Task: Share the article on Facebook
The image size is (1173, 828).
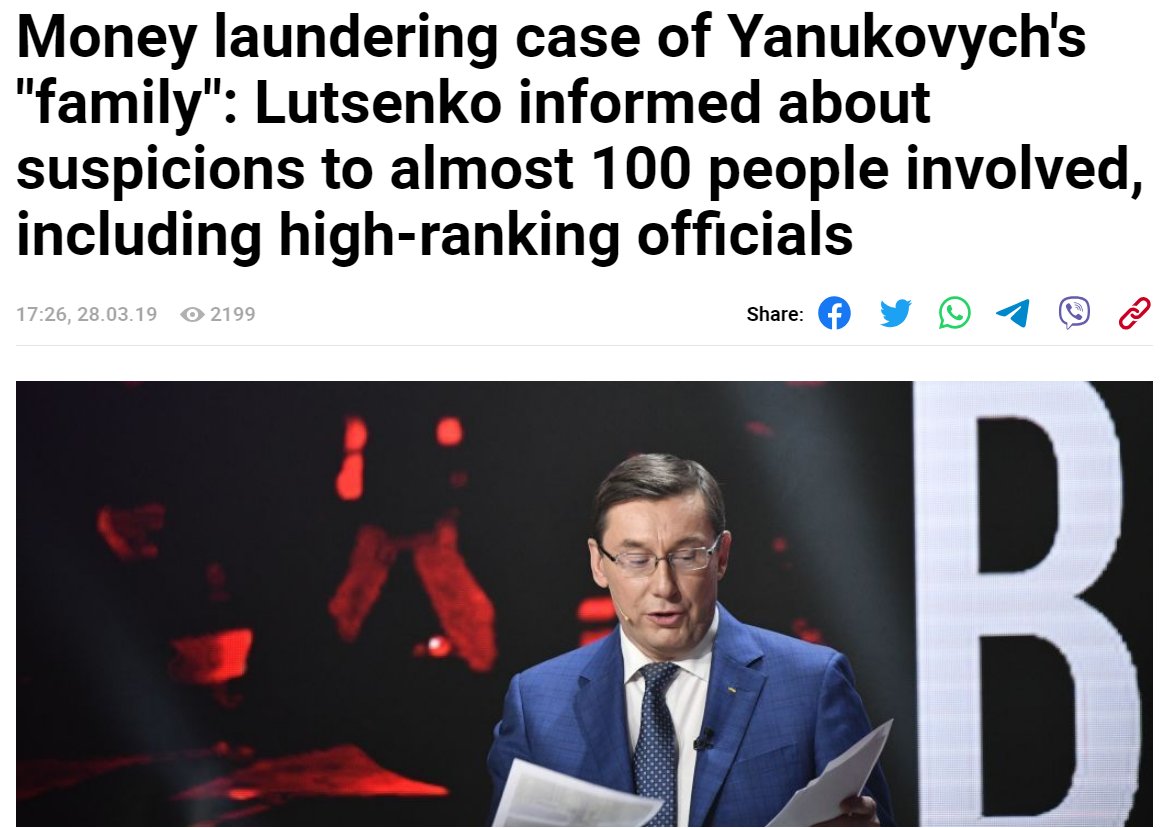Action: tap(834, 313)
